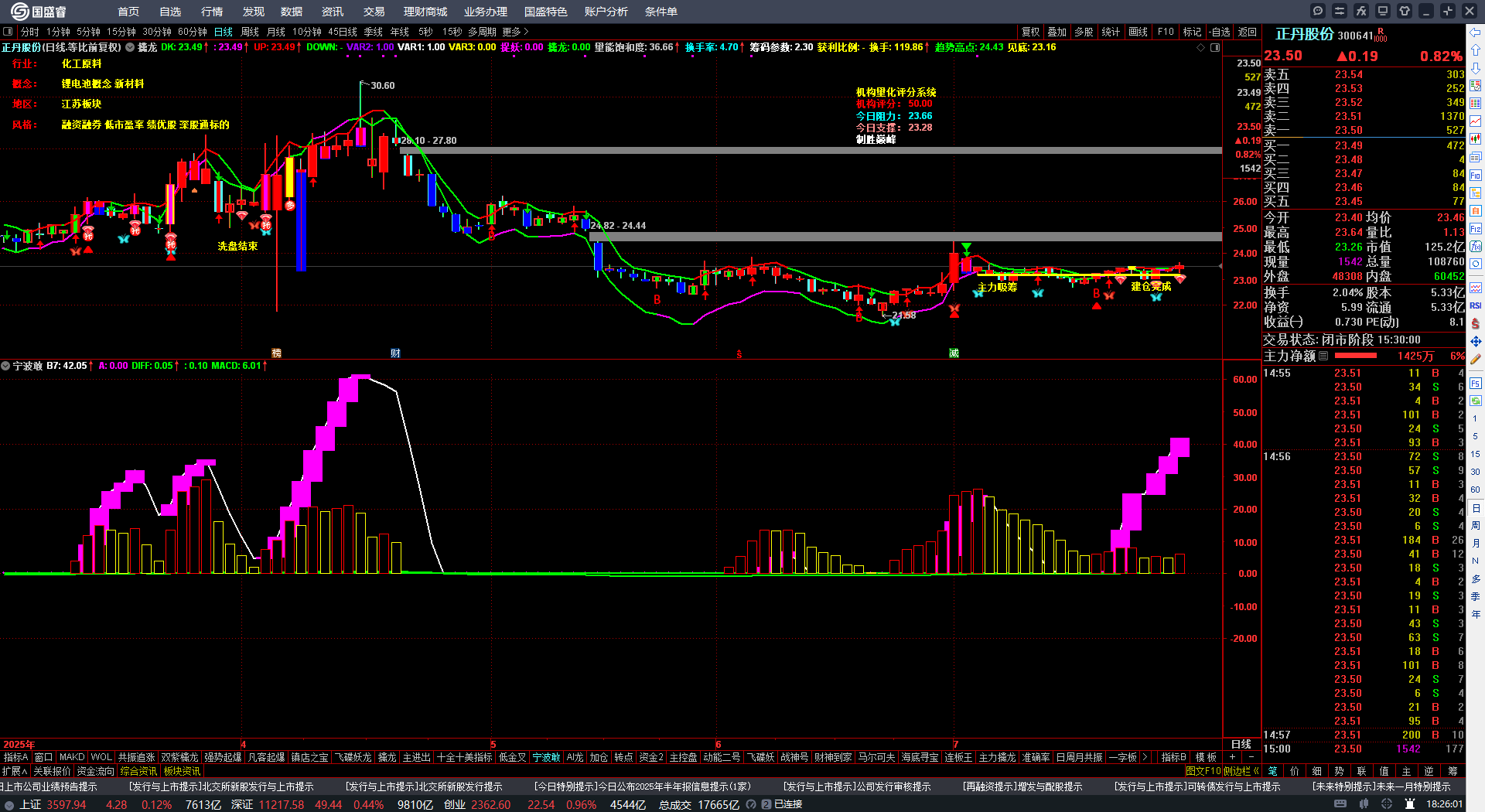1485x812 pixels.
Task: Click the gray 24.82 - 24.44 gap band
Action: pyautogui.click(x=906, y=237)
